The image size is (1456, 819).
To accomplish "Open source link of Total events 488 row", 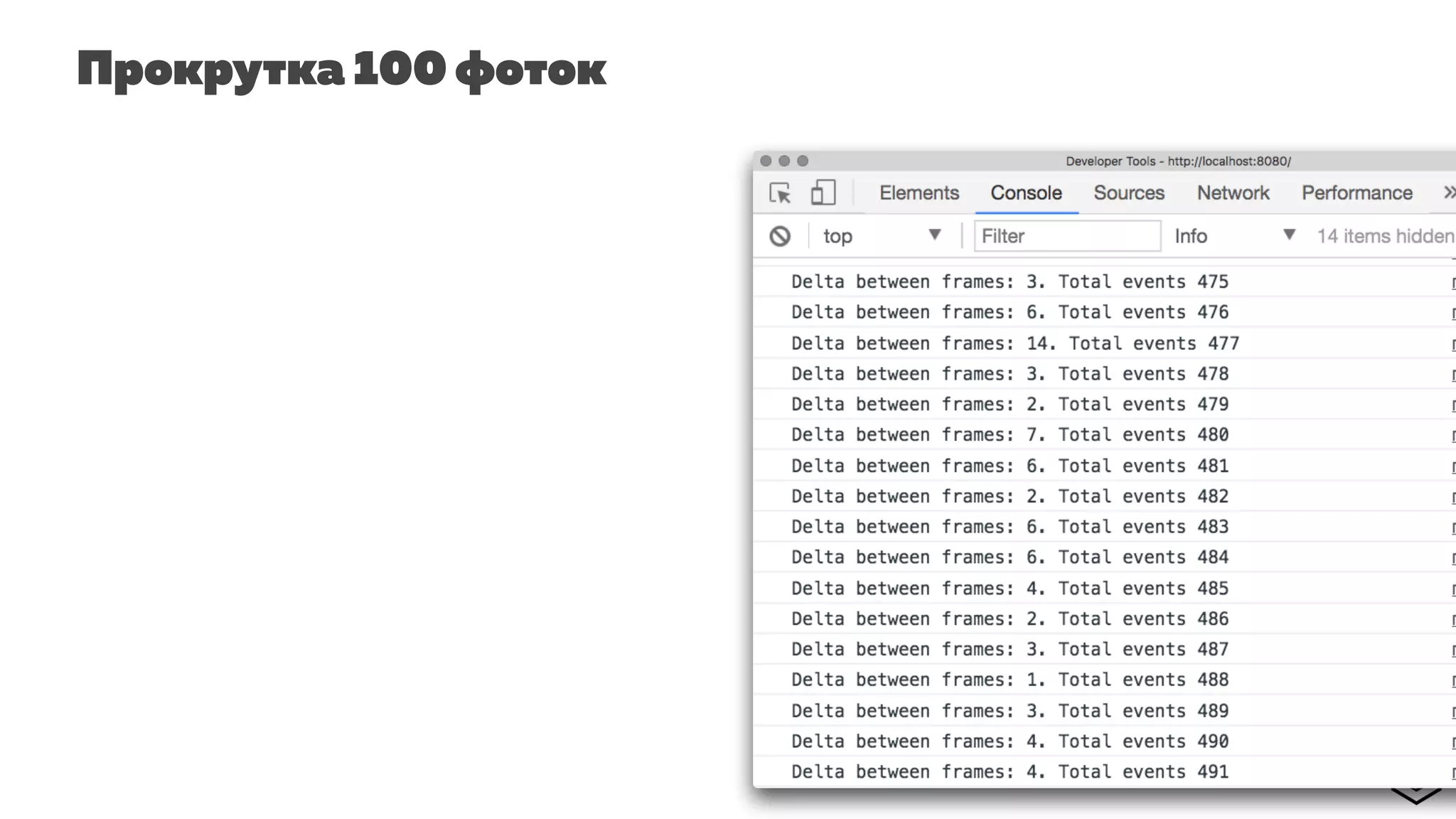I will 1453,682.
